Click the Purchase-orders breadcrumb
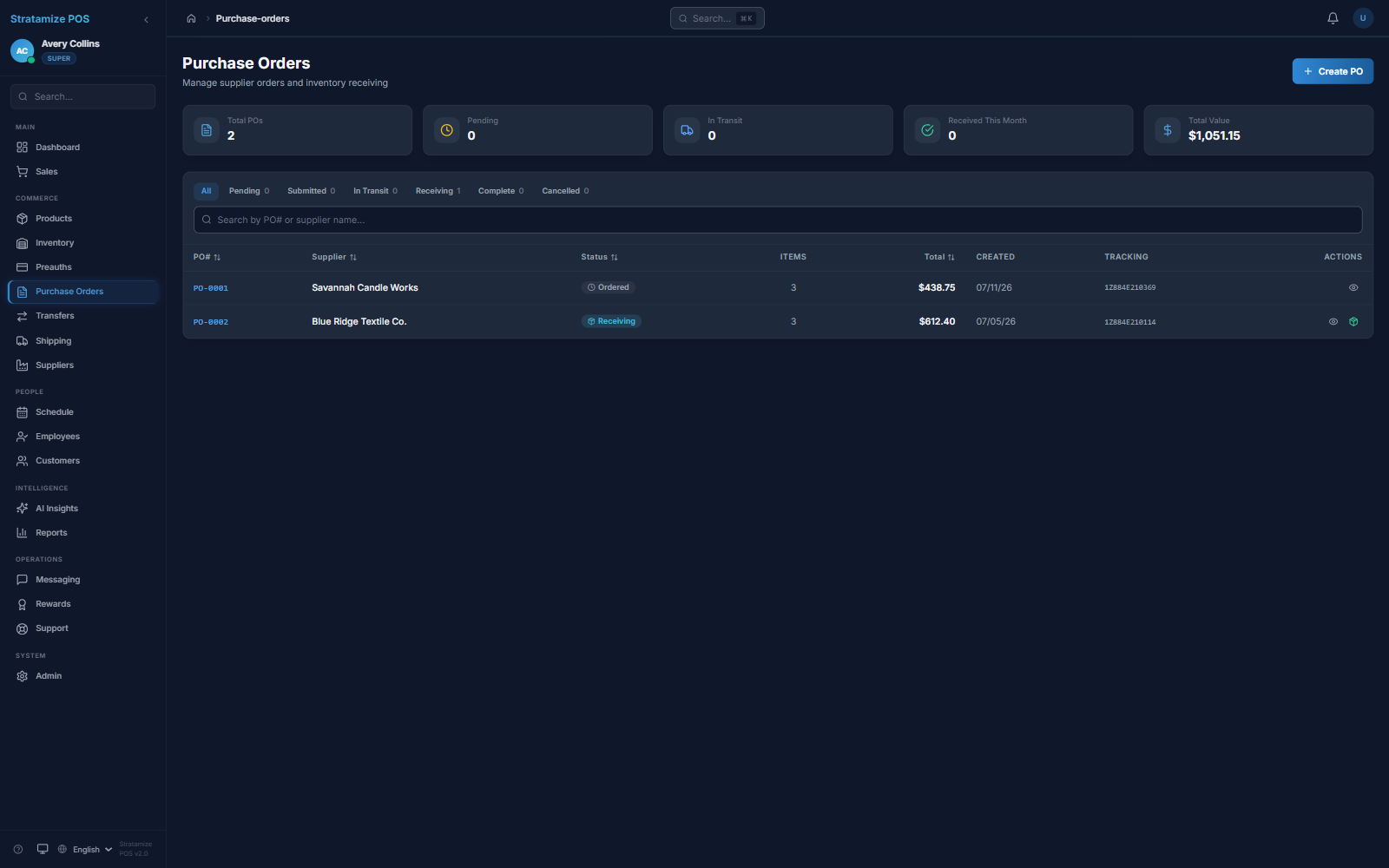Screen dimensions: 1389x868 (x=253, y=18)
